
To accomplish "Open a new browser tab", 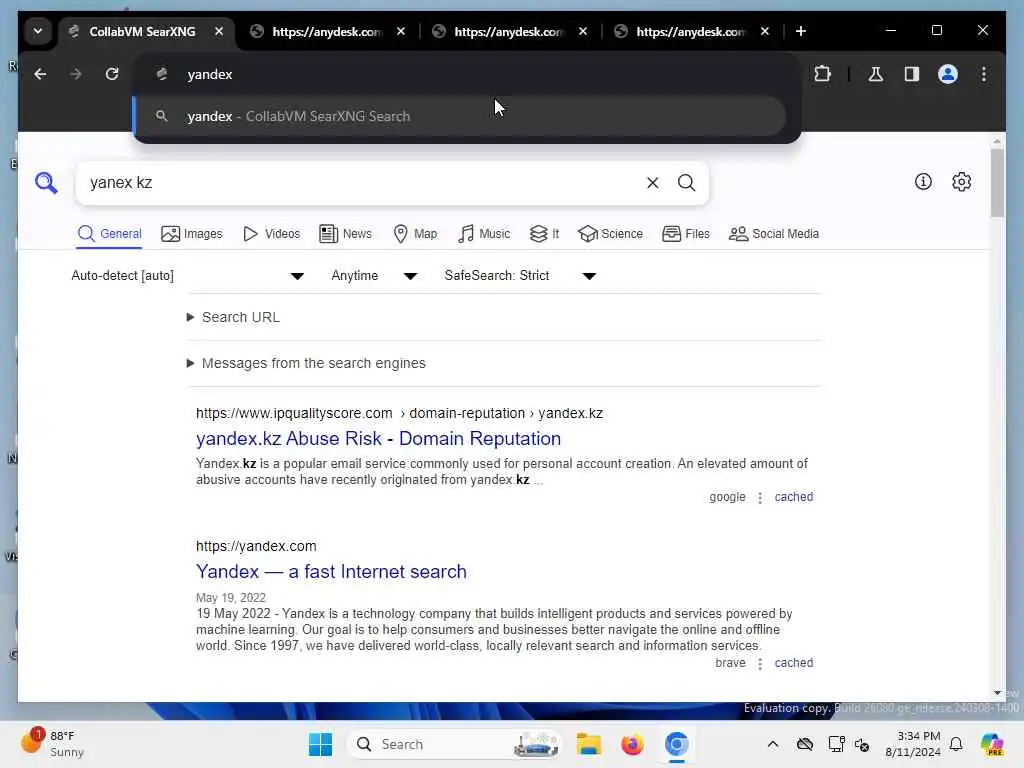I will (x=801, y=31).
